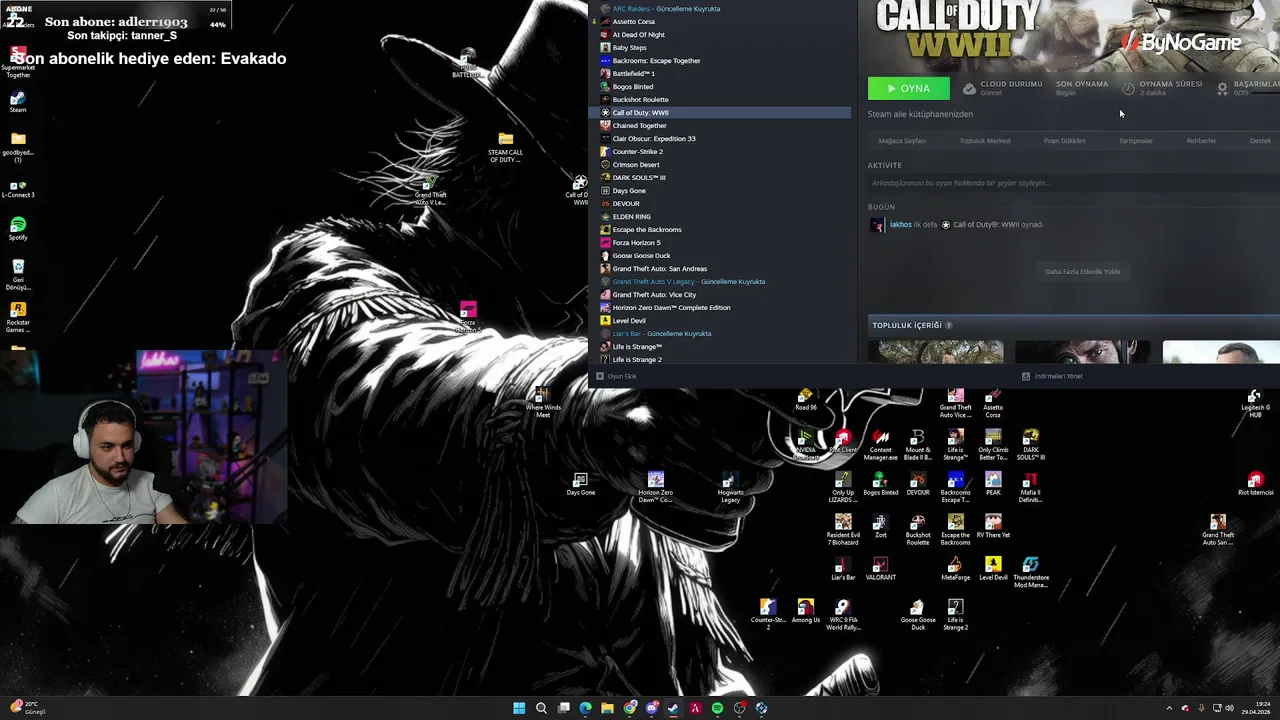Open the Rockstar Games desktop shortcut

17,317
